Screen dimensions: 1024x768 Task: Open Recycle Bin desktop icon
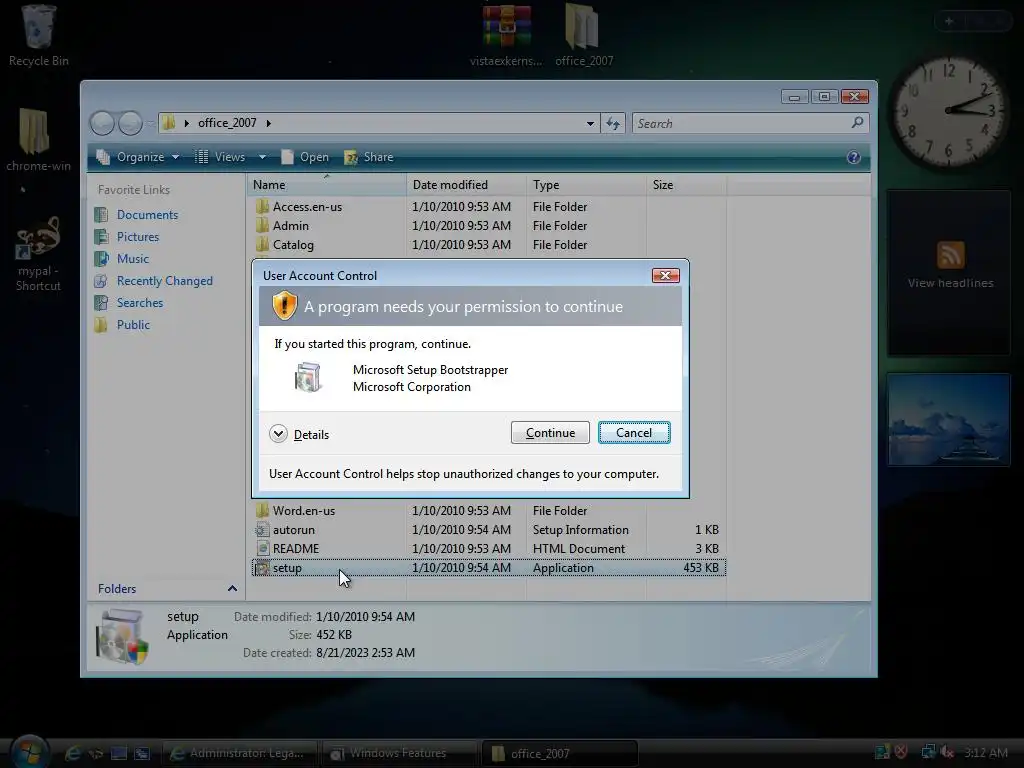(x=39, y=35)
